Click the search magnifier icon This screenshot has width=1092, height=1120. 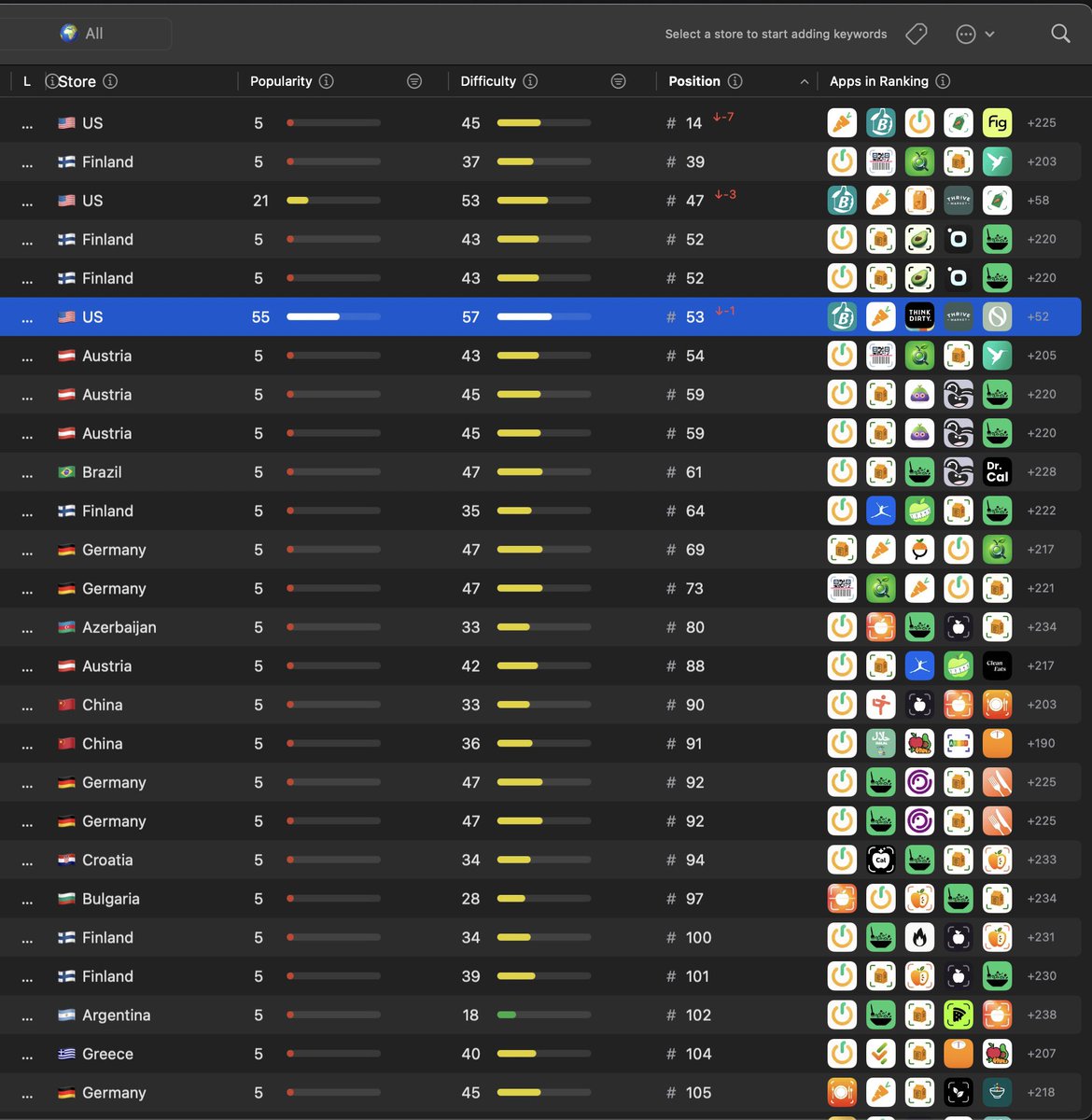click(x=1060, y=33)
